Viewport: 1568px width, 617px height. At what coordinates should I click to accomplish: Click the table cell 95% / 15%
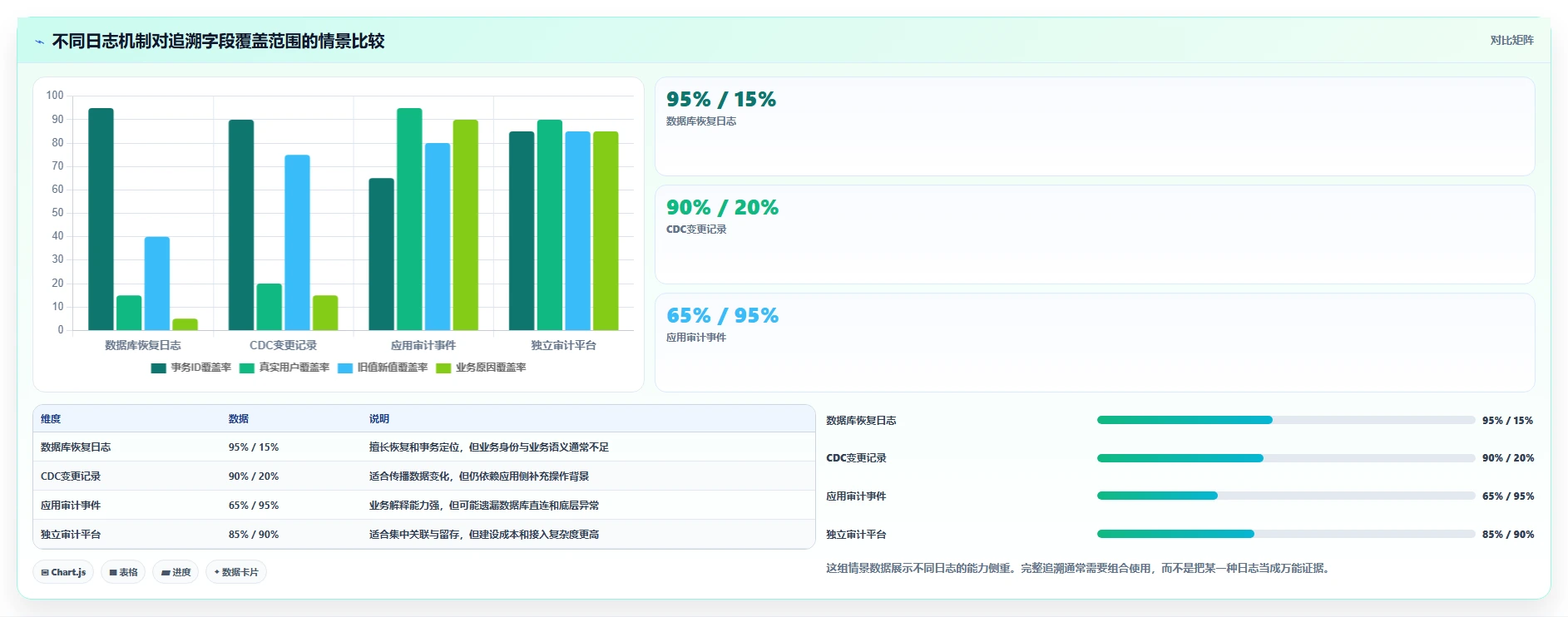254,447
